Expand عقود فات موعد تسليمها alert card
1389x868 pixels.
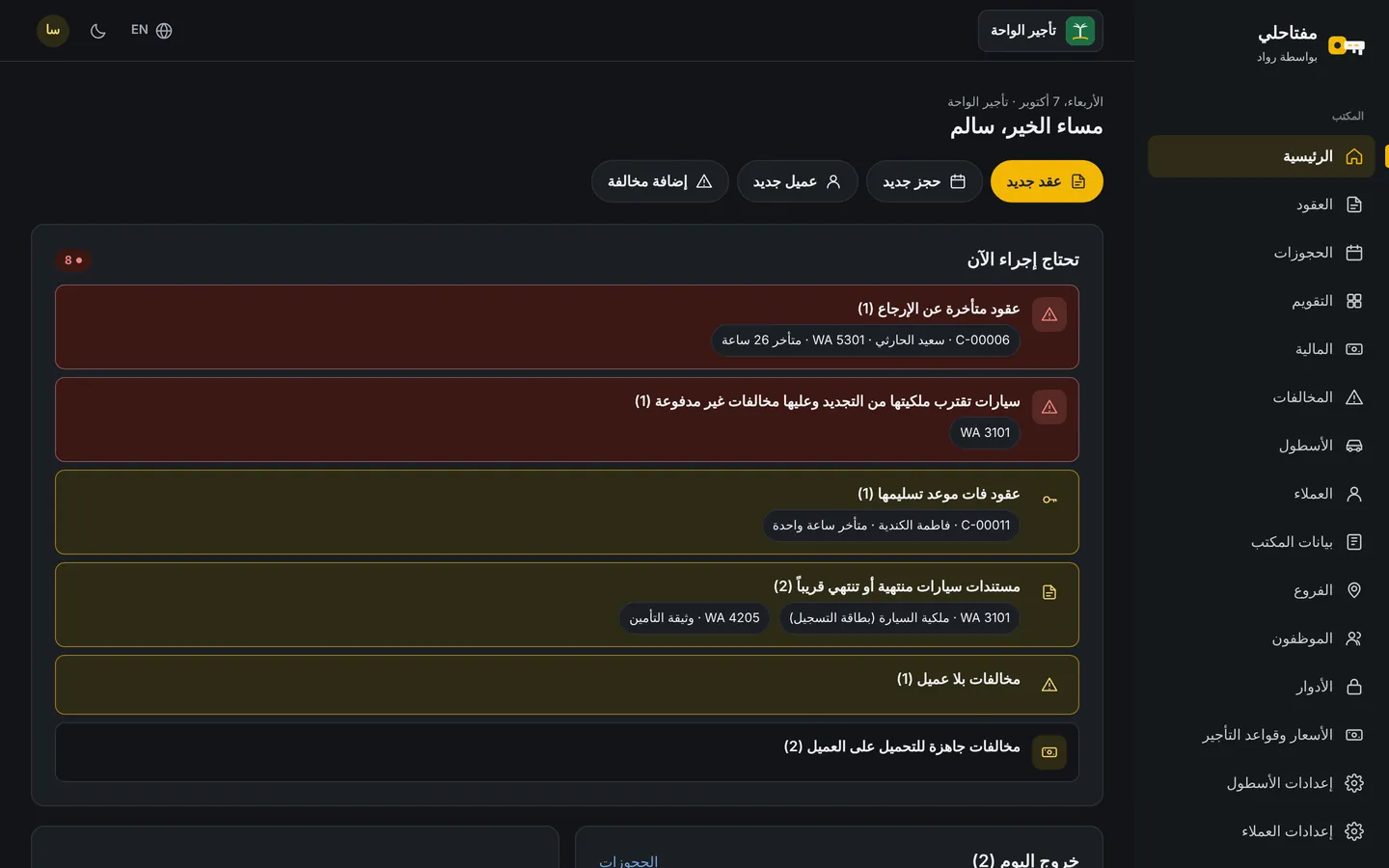point(567,512)
